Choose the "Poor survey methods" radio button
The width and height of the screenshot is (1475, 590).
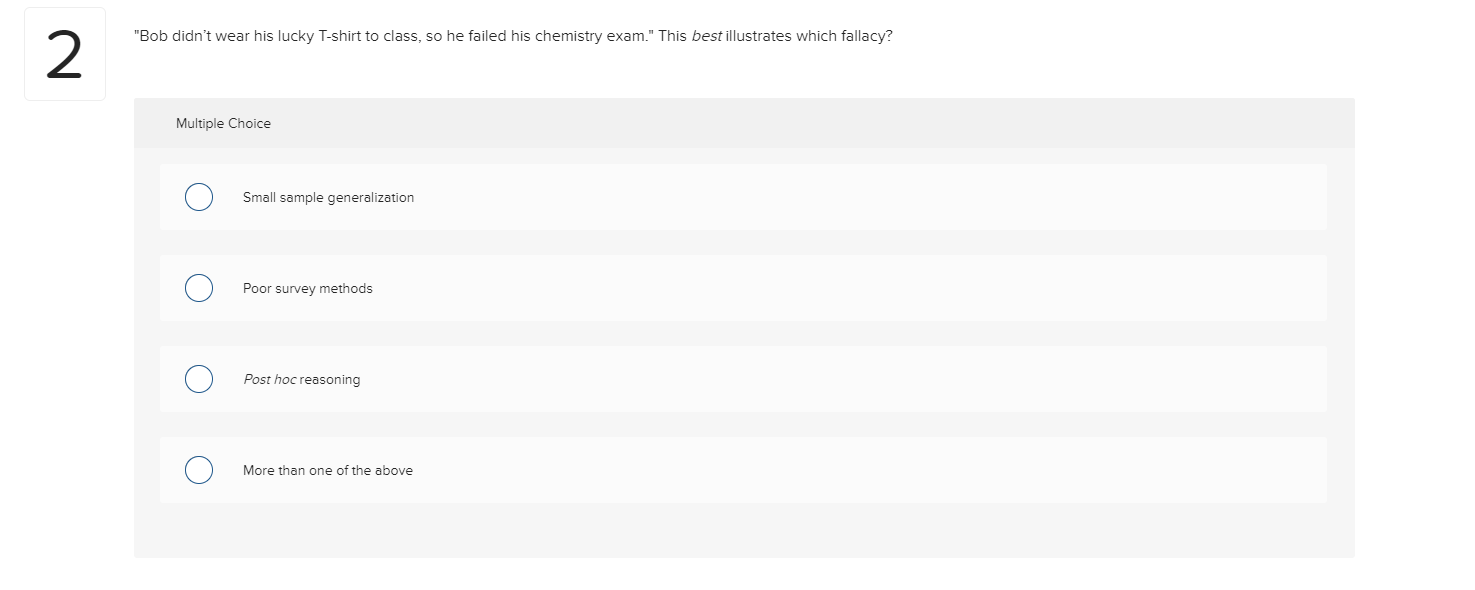pos(199,288)
